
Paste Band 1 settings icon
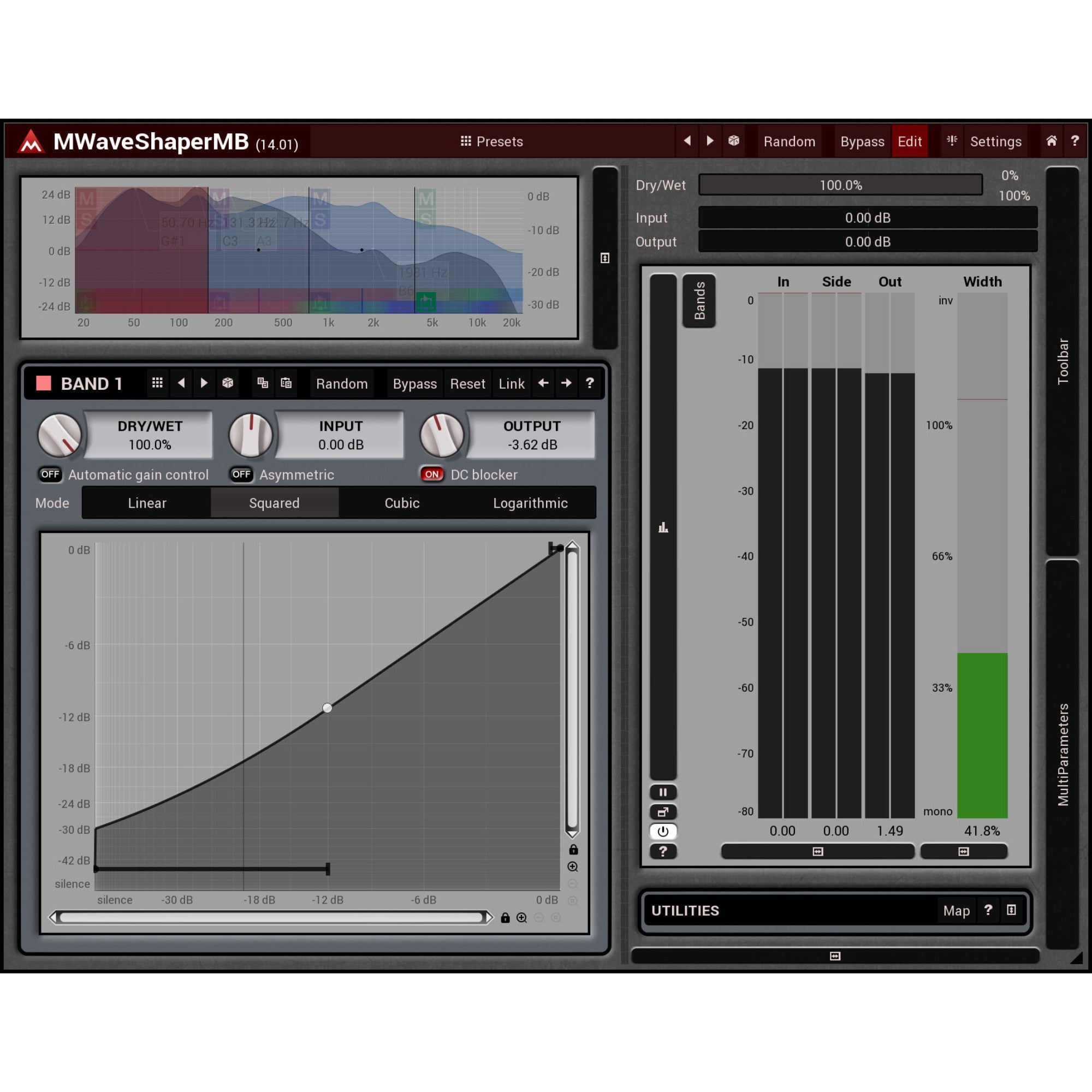(x=286, y=383)
